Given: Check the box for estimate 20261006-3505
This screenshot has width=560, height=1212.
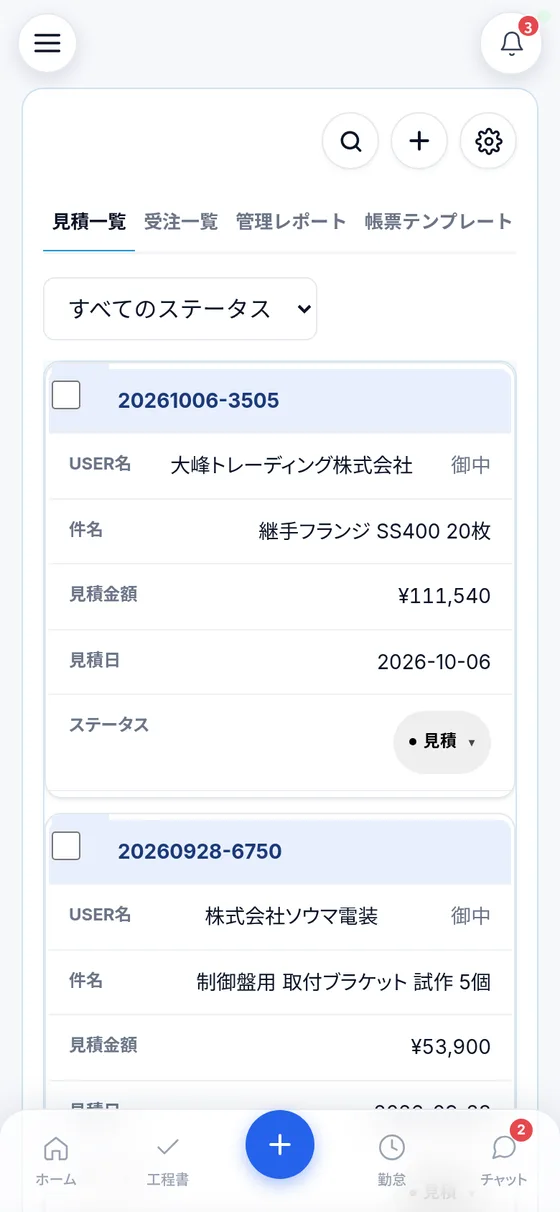Looking at the screenshot, I should pyautogui.click(x=66, y=395).
